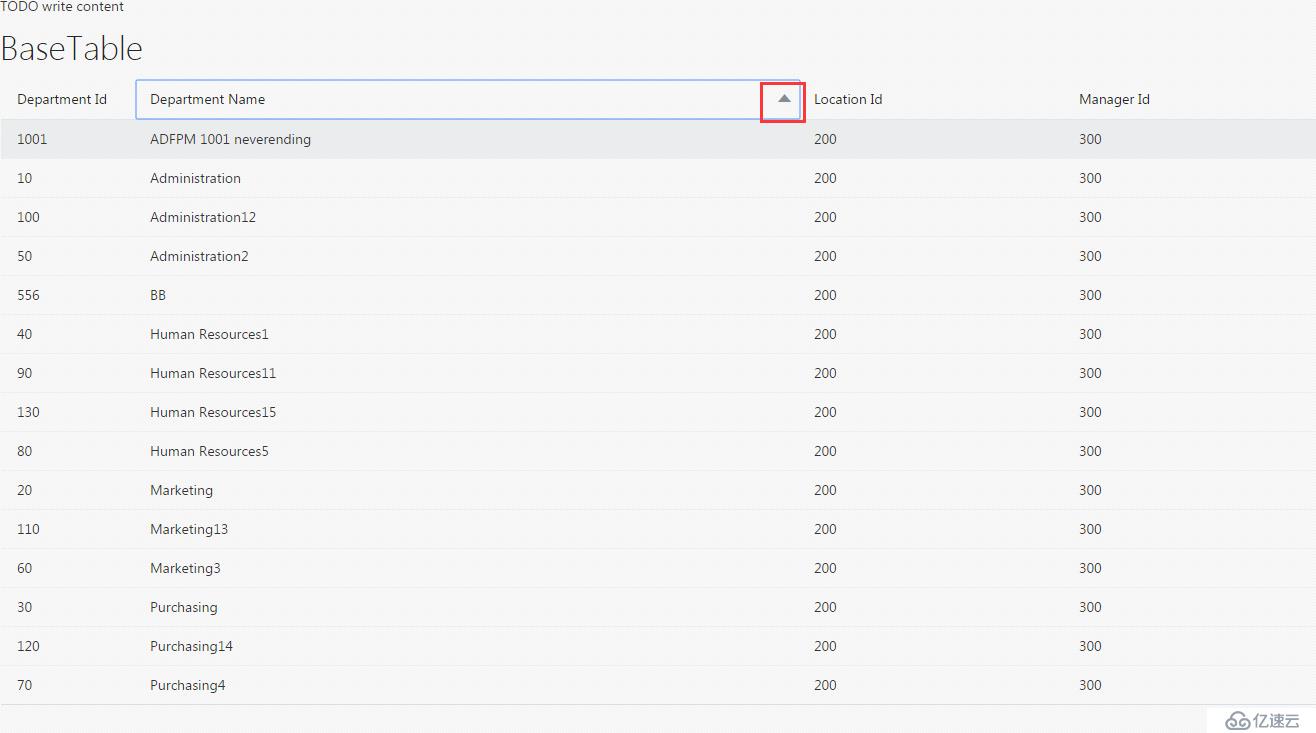Viewport: 1316px width, 733px height.
Task: Click Location Id 200 in BB row
Action: coord(825,295)
